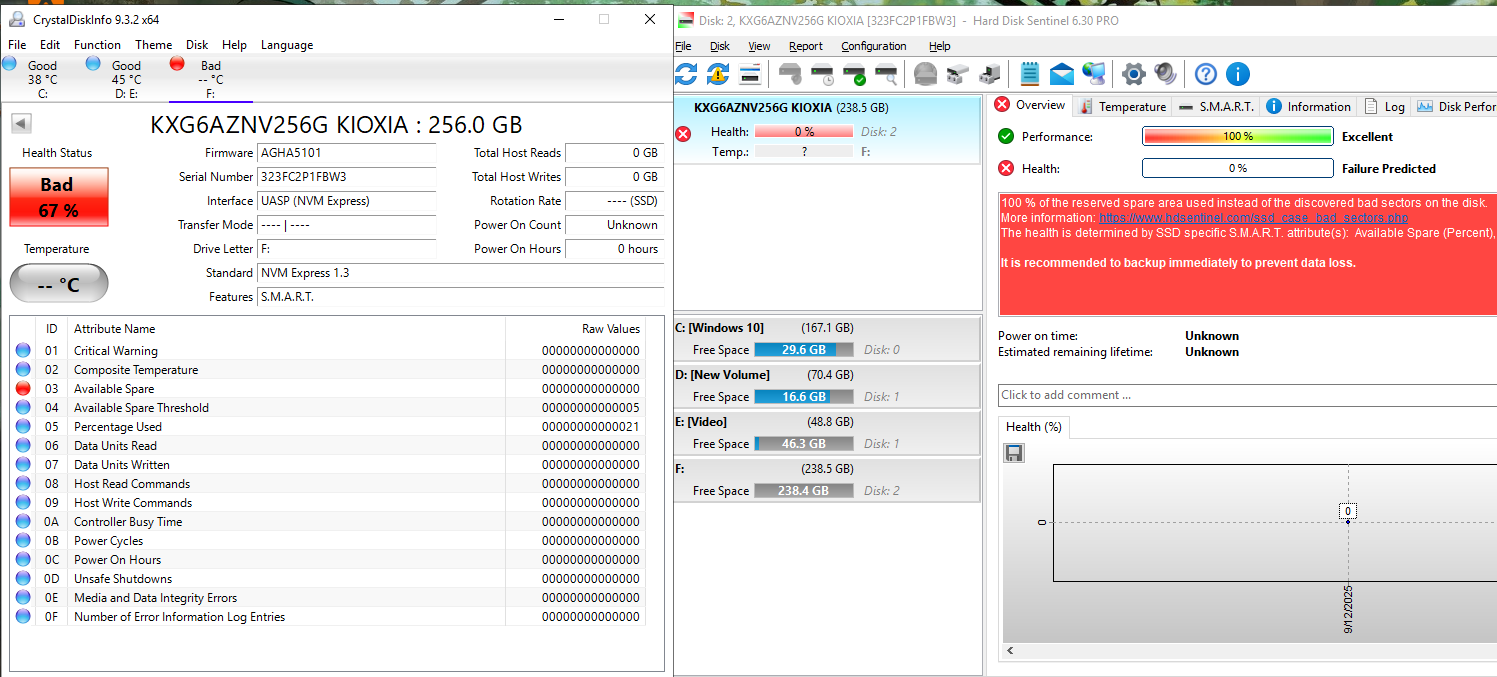
Task: Select the E: [Video] partition
Action: [x=827, y=432]
